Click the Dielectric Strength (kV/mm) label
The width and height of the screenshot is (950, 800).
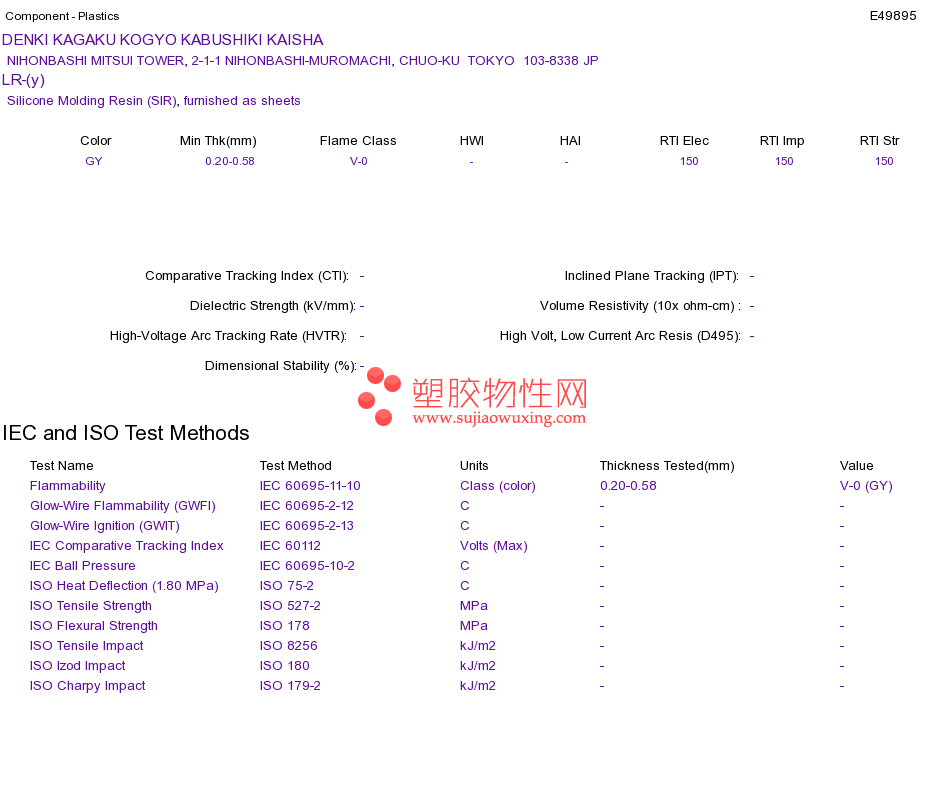tap(273, 305)
